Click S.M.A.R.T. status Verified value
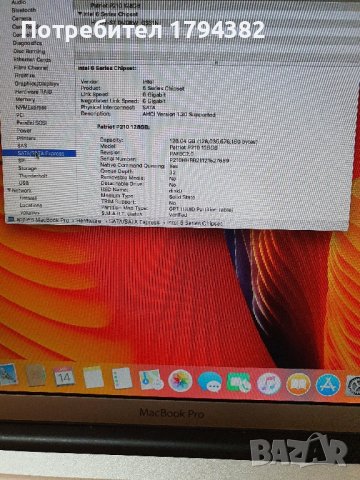 [178, 215]
